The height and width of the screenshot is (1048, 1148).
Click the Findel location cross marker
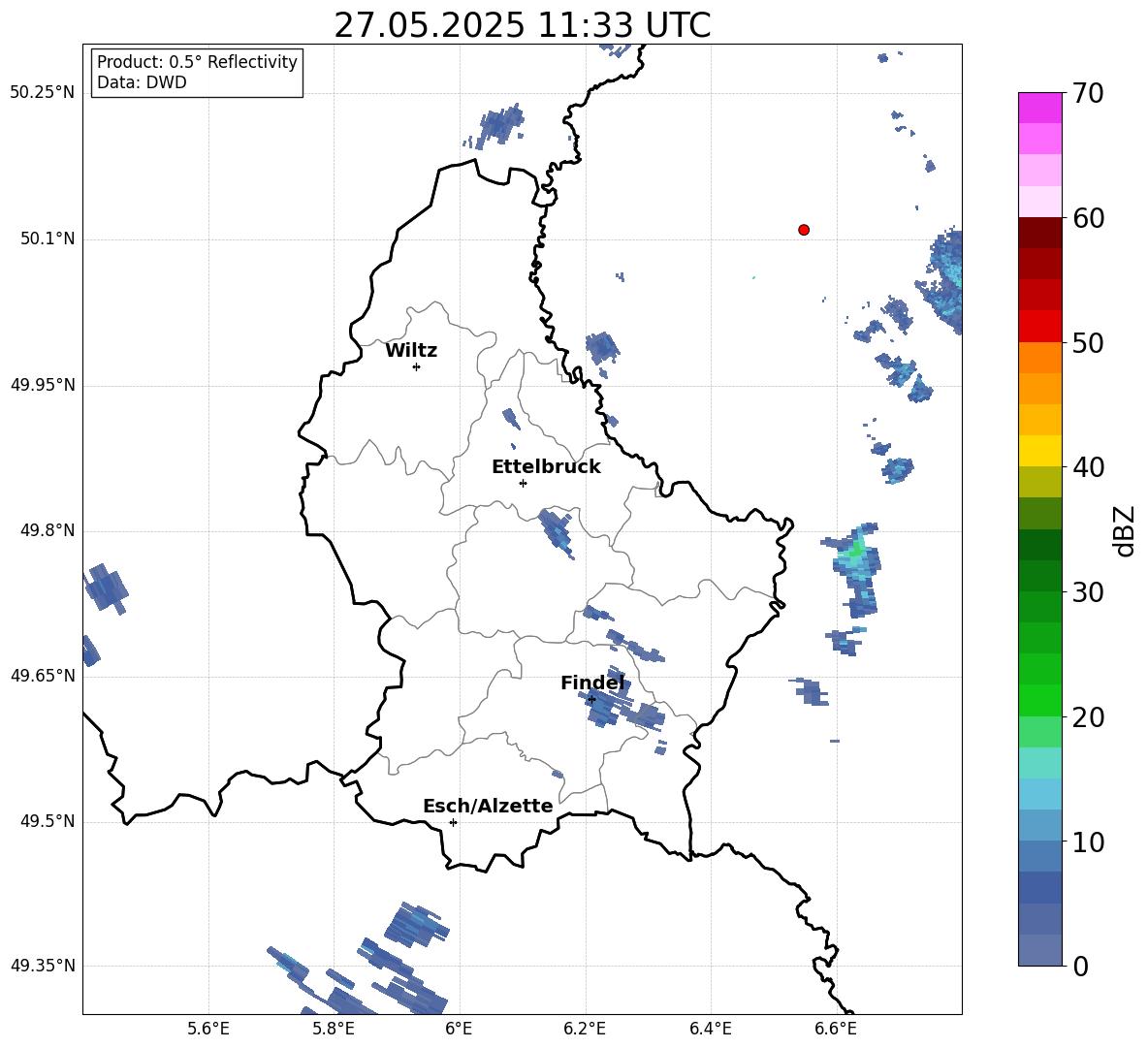[591, 700]
